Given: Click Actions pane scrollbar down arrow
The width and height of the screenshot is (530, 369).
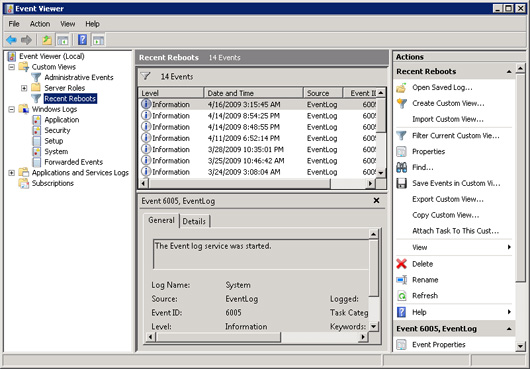Looking at the screenshot, I should [520, 346].
